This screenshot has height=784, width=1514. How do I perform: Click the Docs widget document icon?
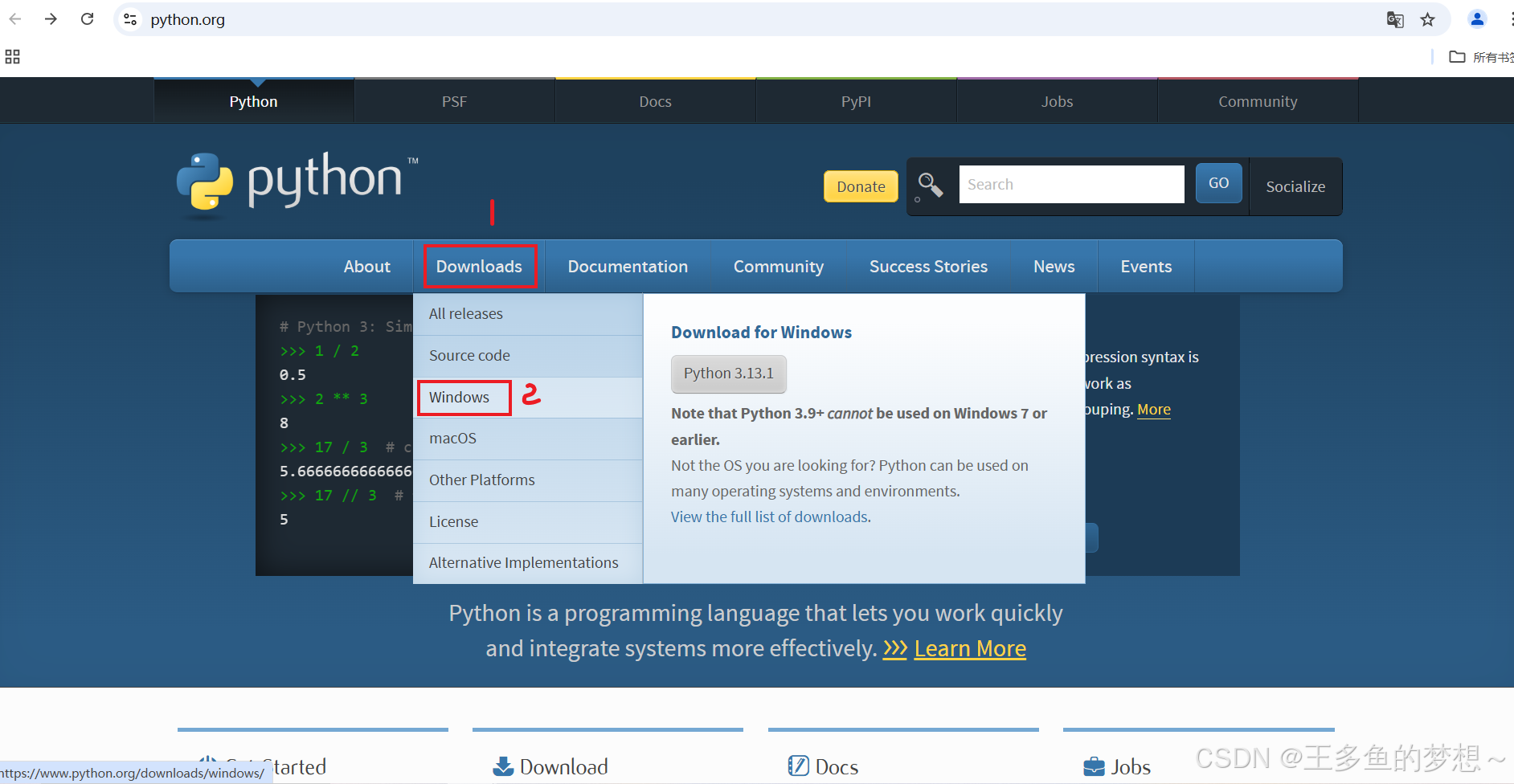[798, 766]
